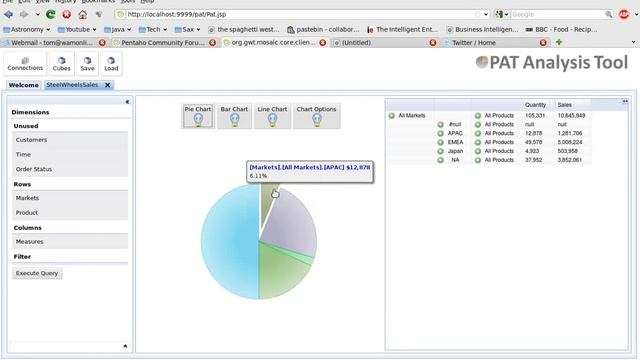640x360 pixels.
Task: Open the BBC Food Recipes bookmark
Action: tap(562, 29)
